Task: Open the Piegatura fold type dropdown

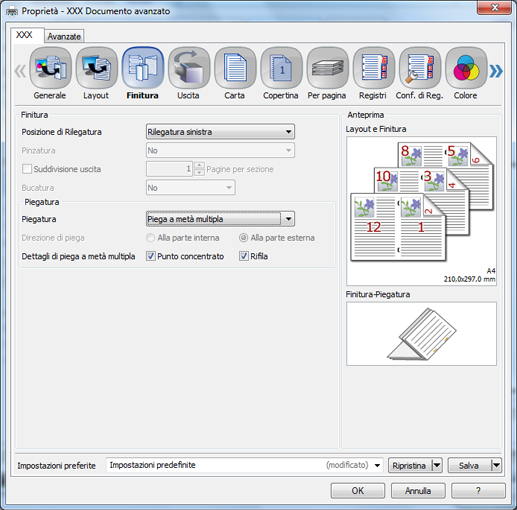Action: pos(220,219)
